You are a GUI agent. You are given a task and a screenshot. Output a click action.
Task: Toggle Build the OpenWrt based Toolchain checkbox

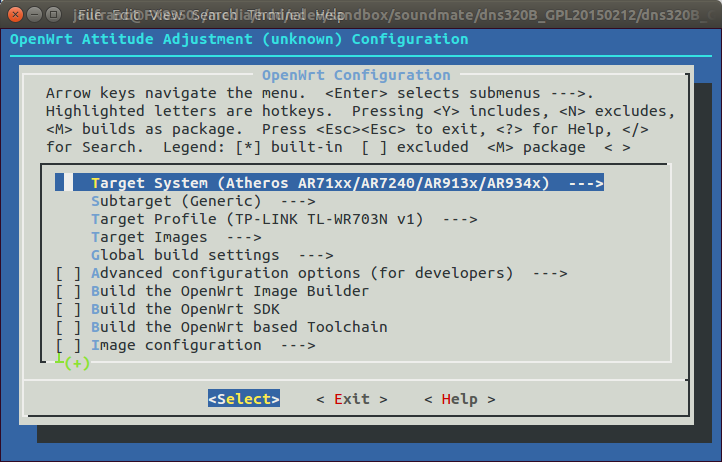tap(68, 327)
